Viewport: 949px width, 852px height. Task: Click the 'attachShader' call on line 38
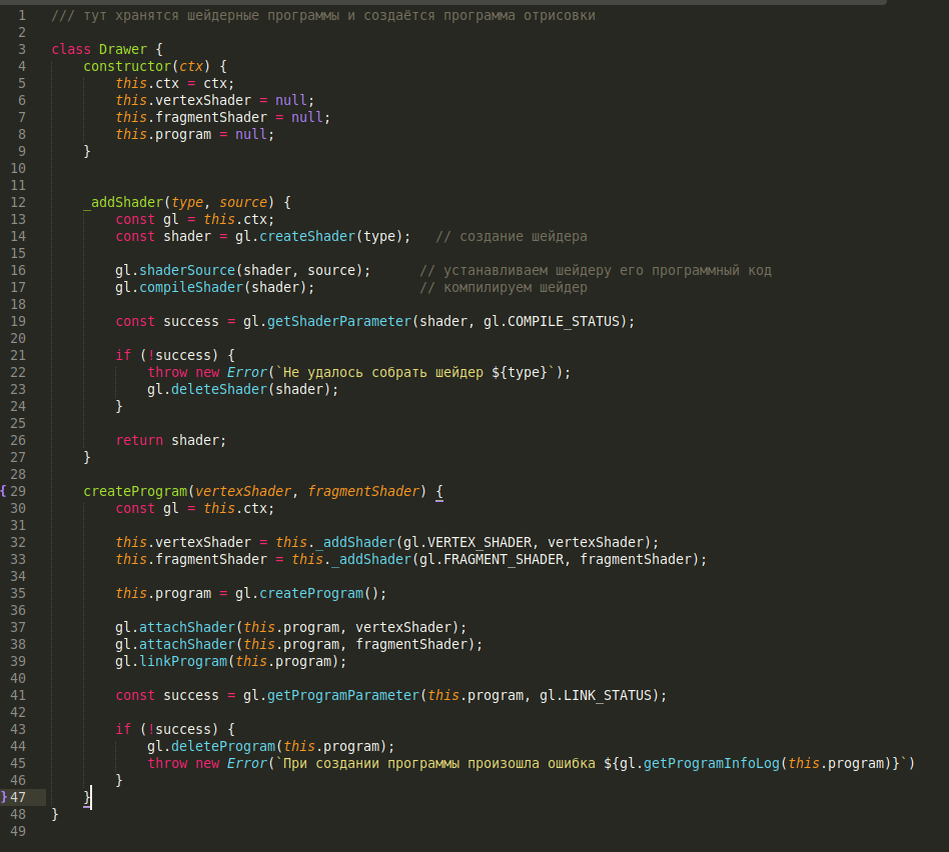coord(187,644)
